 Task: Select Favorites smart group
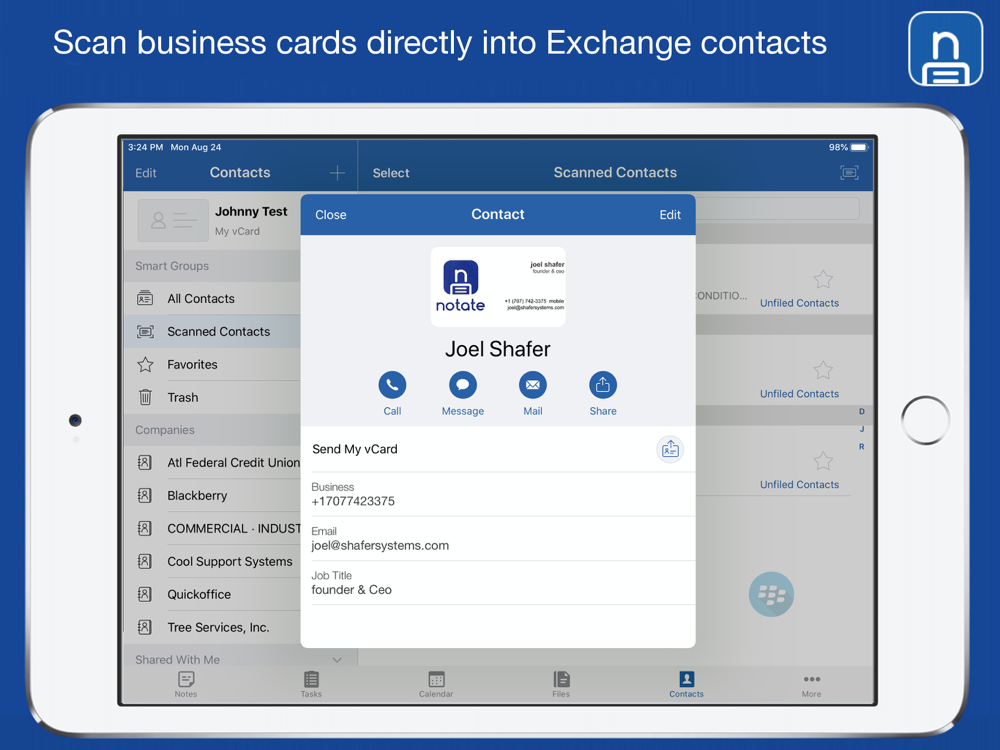coord(213,365)
